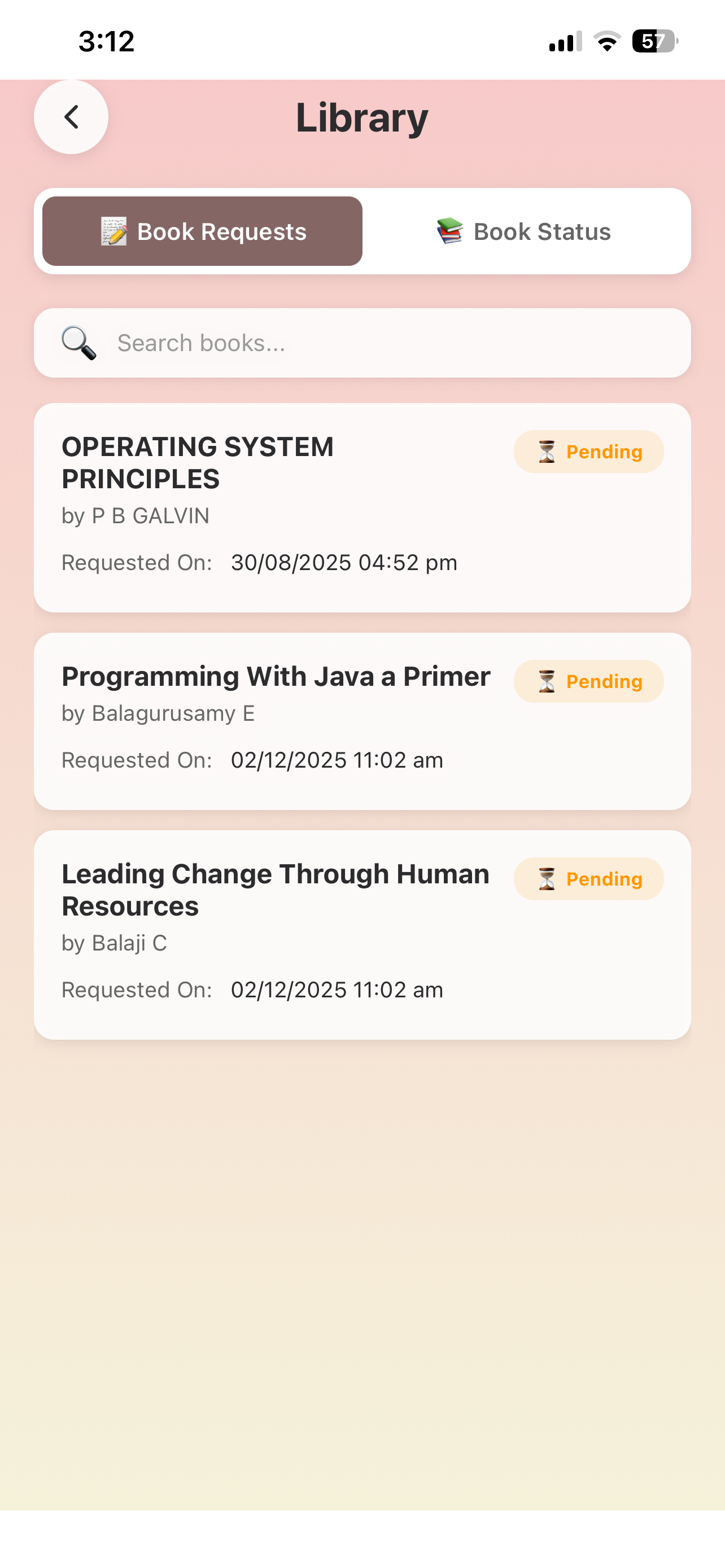Tap the clock time in status bar
This screenshot has width=725, height=1568.
[x=107, y=41]
